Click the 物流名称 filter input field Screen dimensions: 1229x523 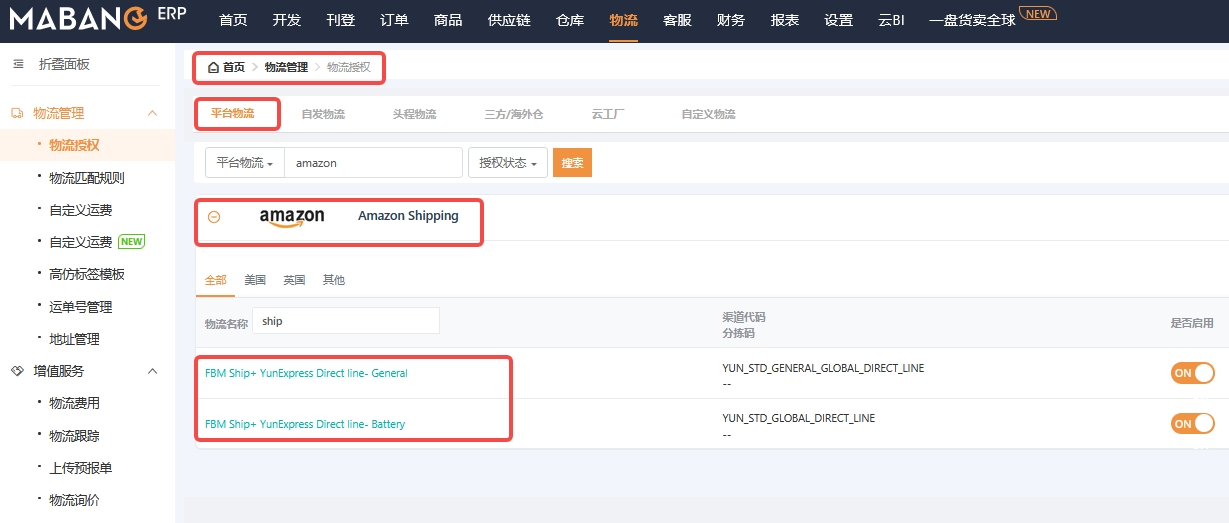tap(345, 321)
